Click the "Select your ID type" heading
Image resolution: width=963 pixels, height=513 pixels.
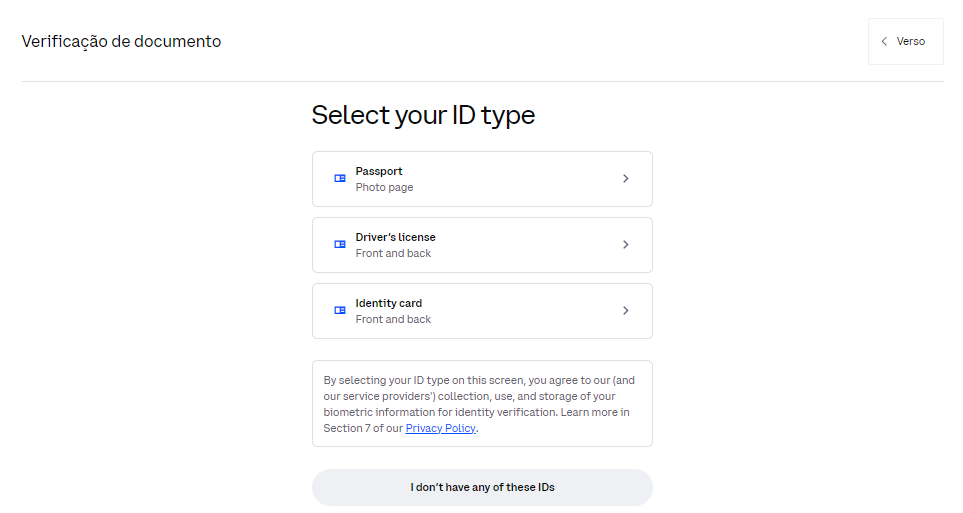pyautogui.click(x=423, y=115)
